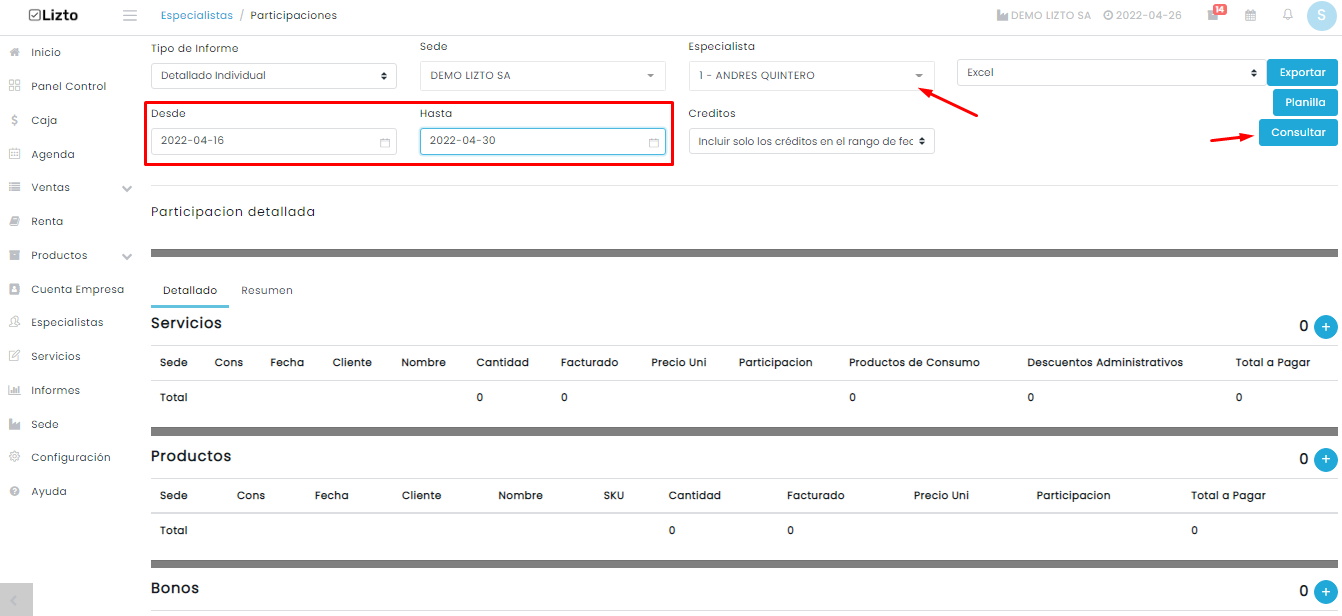Viewport: 1342px width, 616px height.
Task: Open the Excel export format dropdown
Action: coord(1111,73)
